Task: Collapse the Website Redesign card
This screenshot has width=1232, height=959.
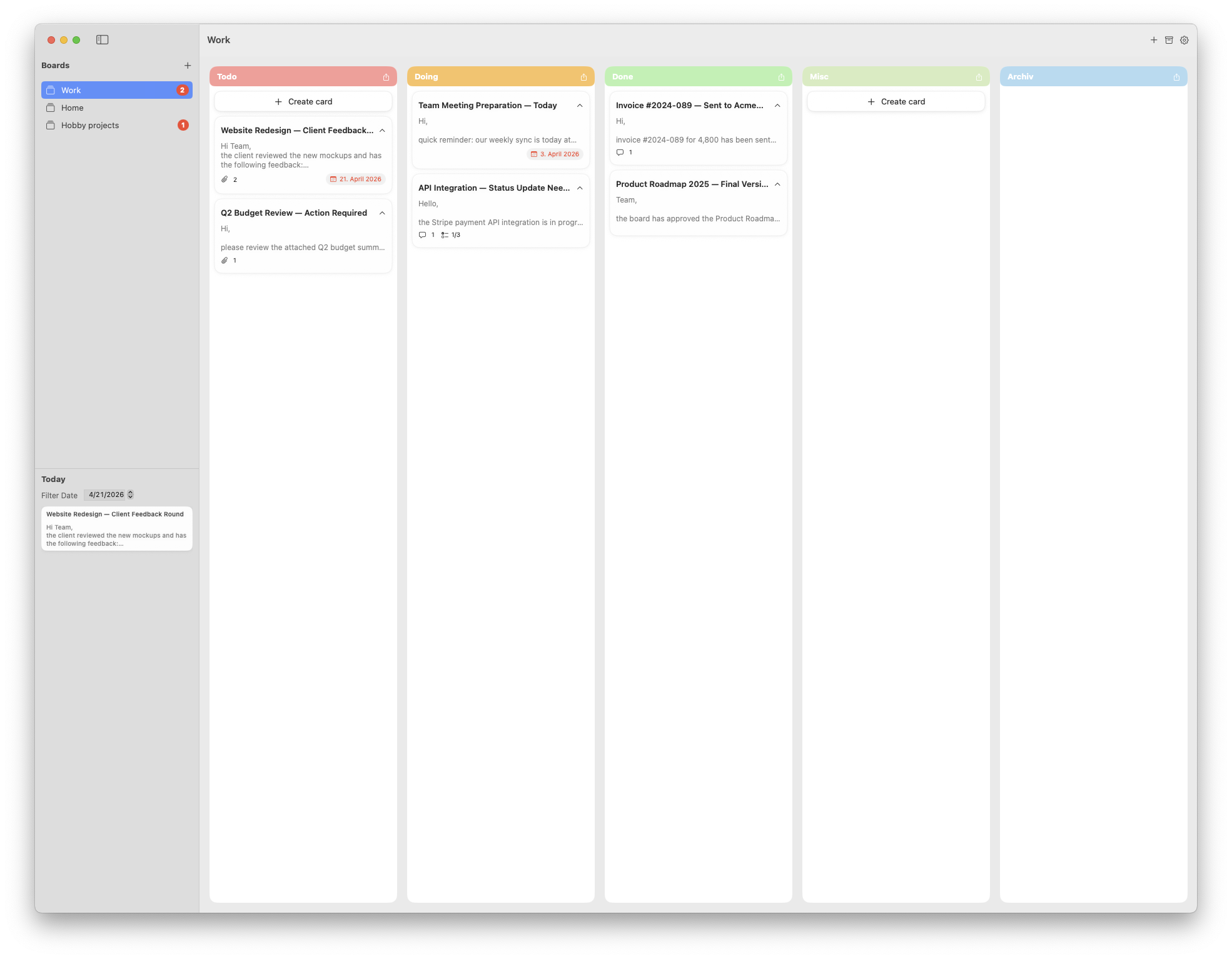Action: [382, 131]
